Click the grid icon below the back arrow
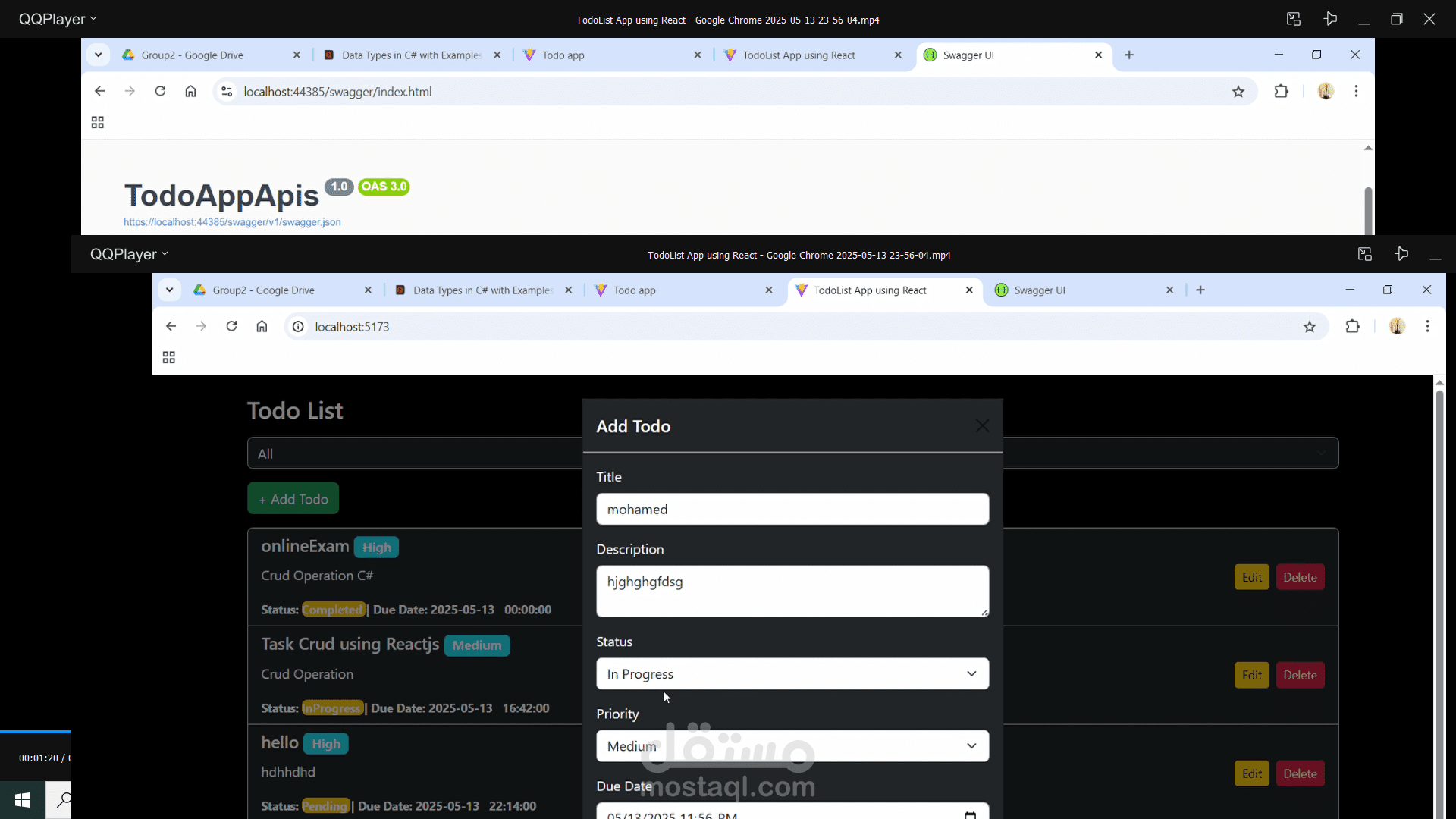This screenshot has height=819, width=1456. pos(168,356)
